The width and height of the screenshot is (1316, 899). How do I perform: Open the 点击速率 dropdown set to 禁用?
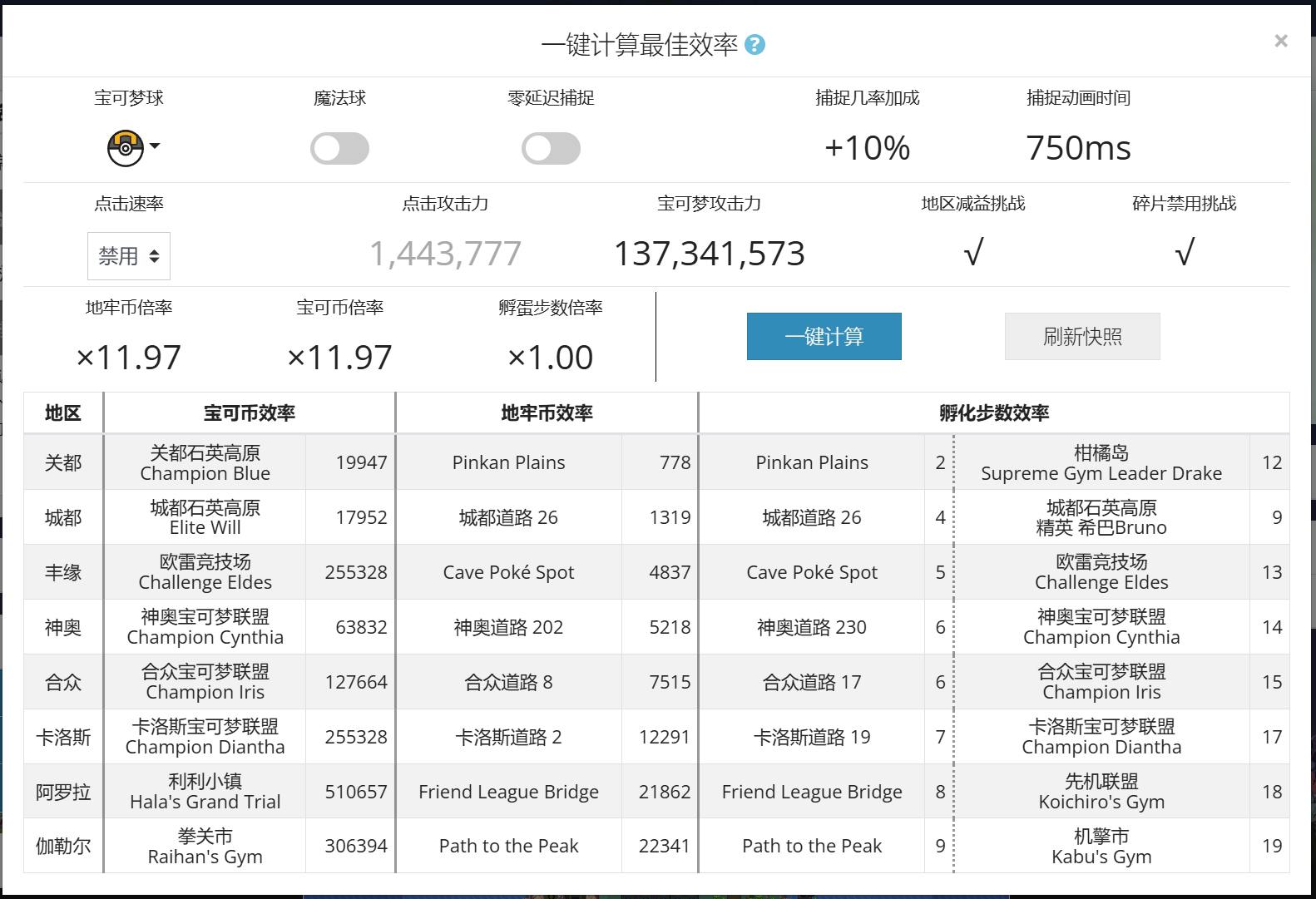click(x=129, y=256)
